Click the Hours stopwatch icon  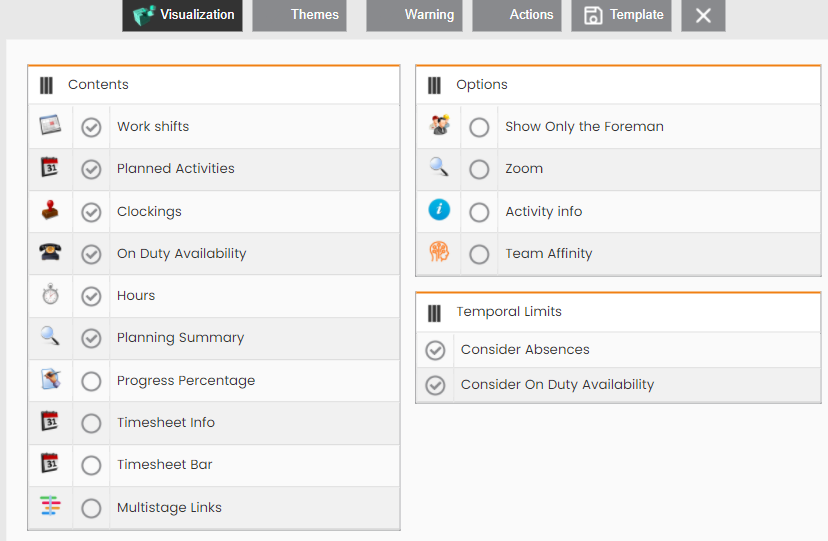51,294
